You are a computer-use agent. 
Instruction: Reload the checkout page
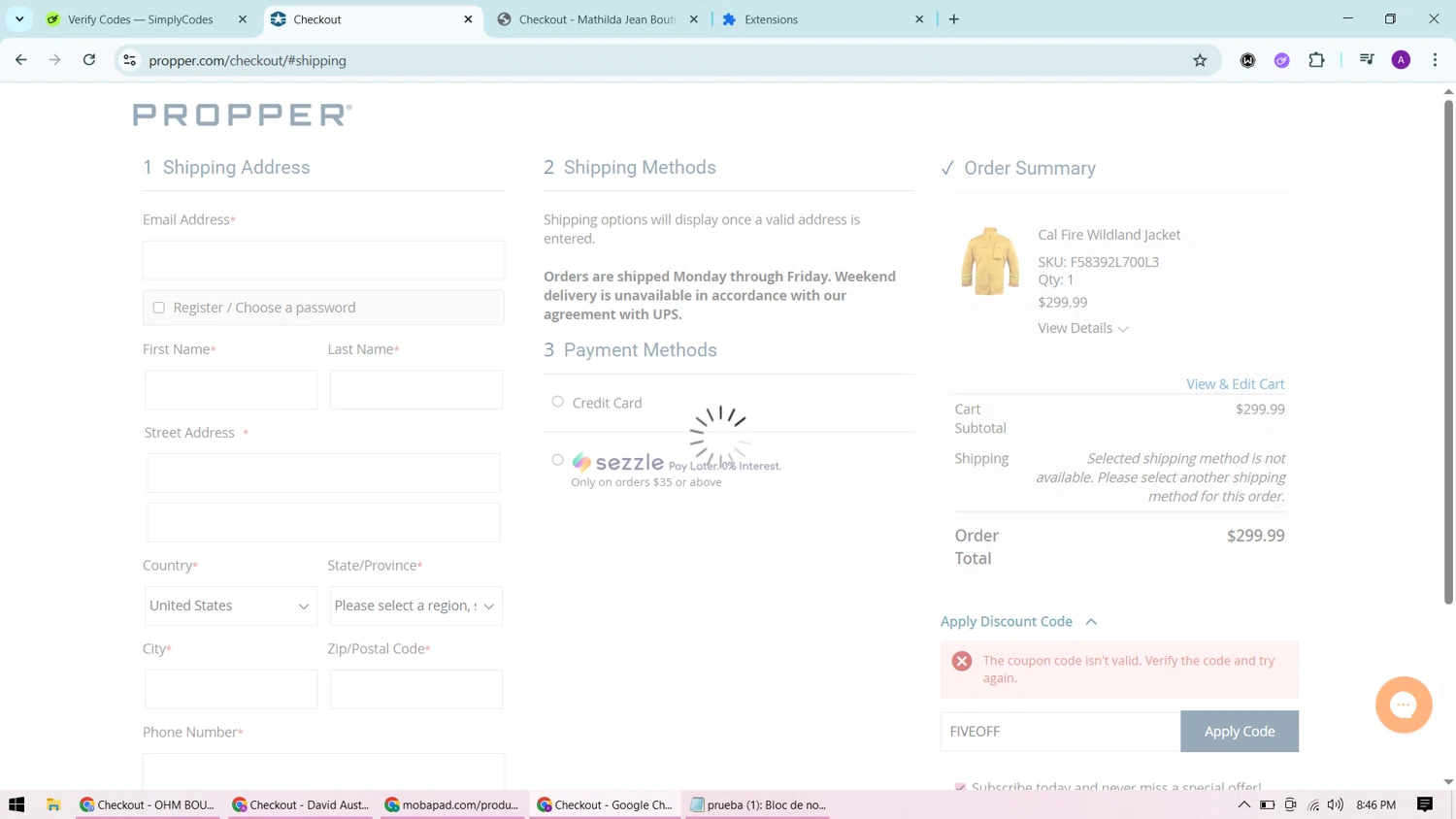click(x=89, y=60)
